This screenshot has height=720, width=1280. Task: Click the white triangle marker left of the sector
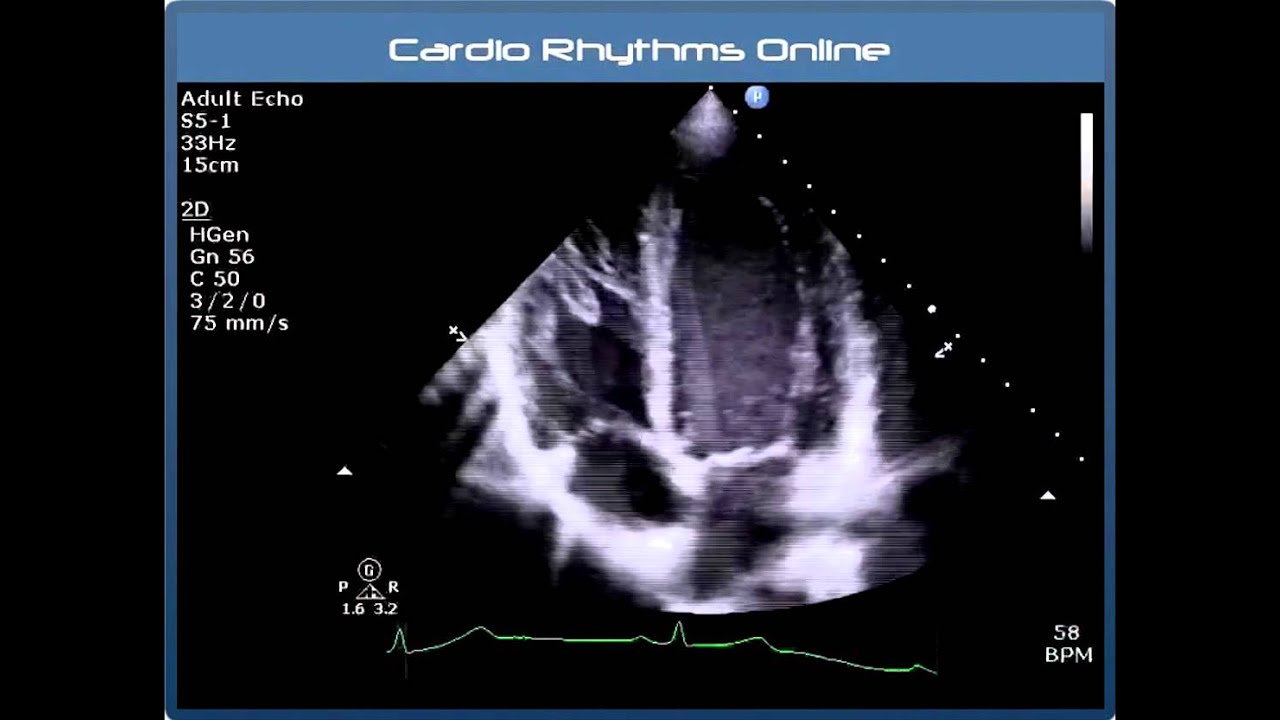click(x=345, y=470)
